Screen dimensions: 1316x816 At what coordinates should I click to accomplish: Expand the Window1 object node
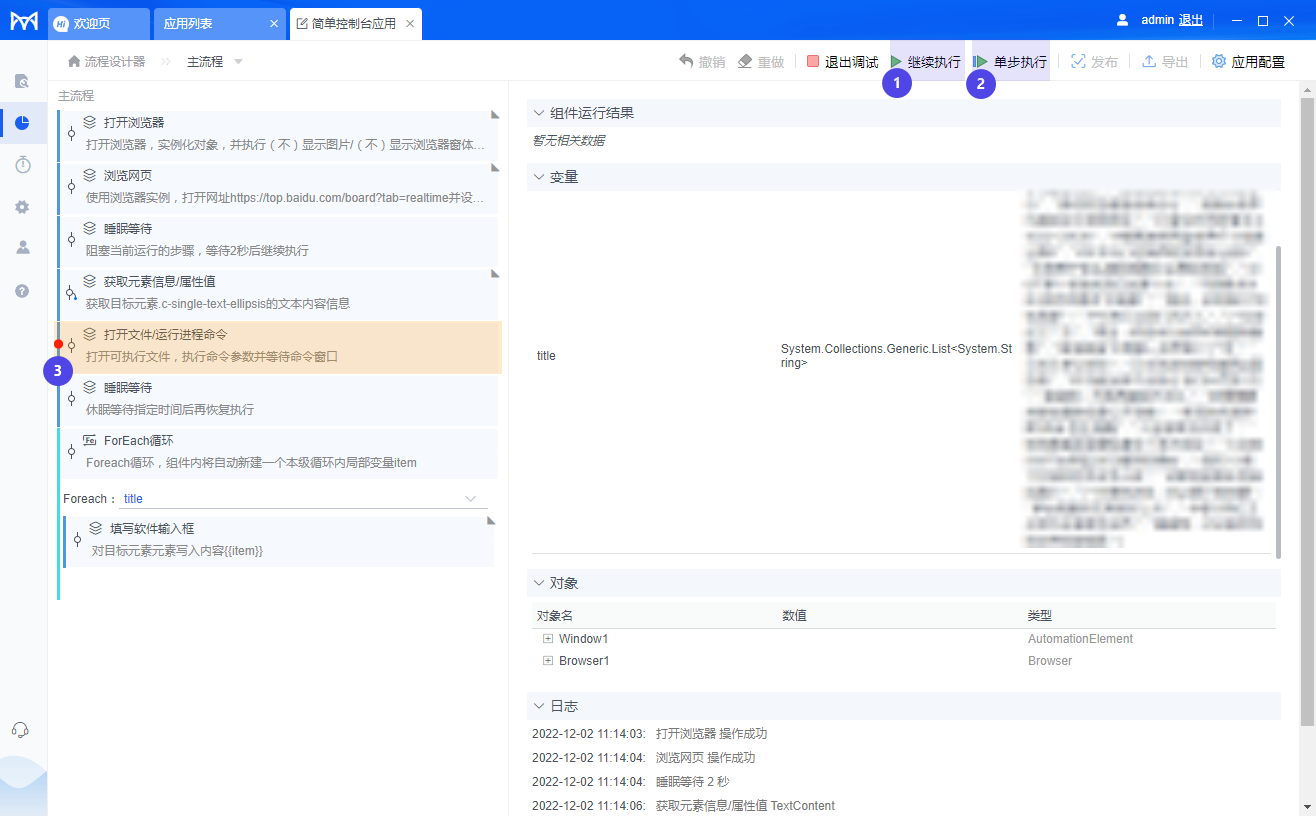[x=547, y=638]
